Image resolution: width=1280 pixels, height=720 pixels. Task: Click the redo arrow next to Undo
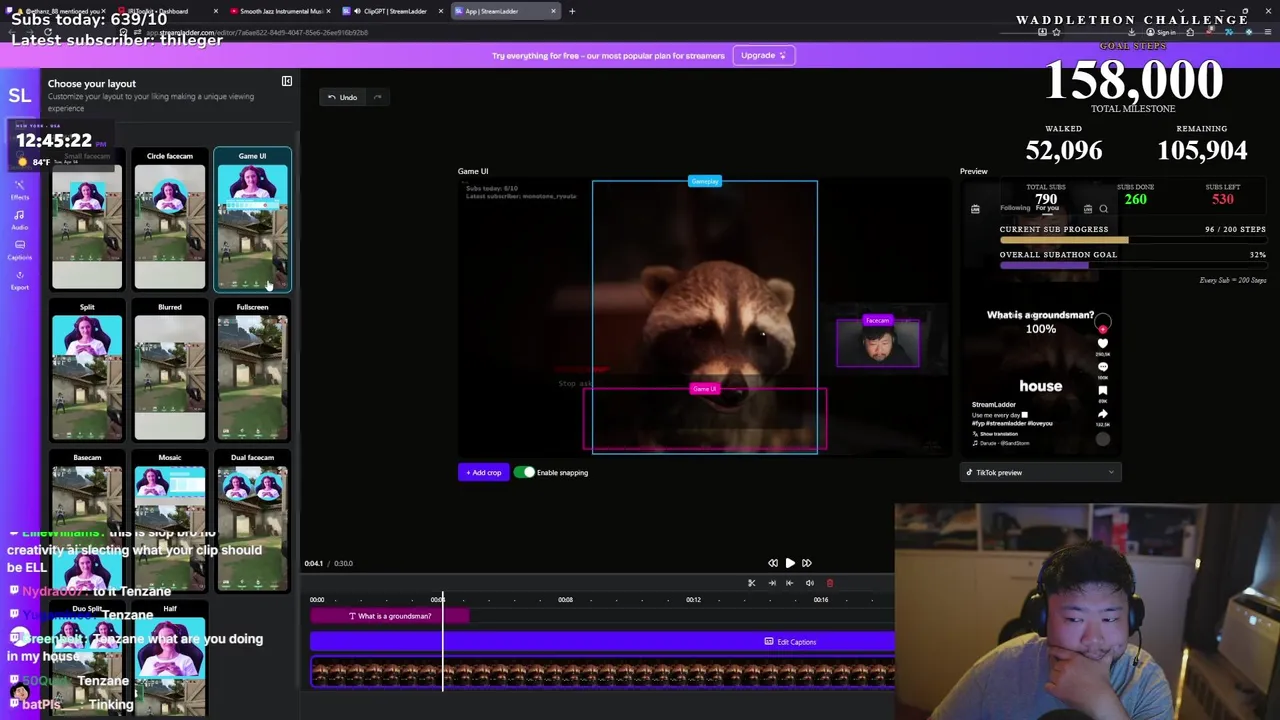coord(377,97)
